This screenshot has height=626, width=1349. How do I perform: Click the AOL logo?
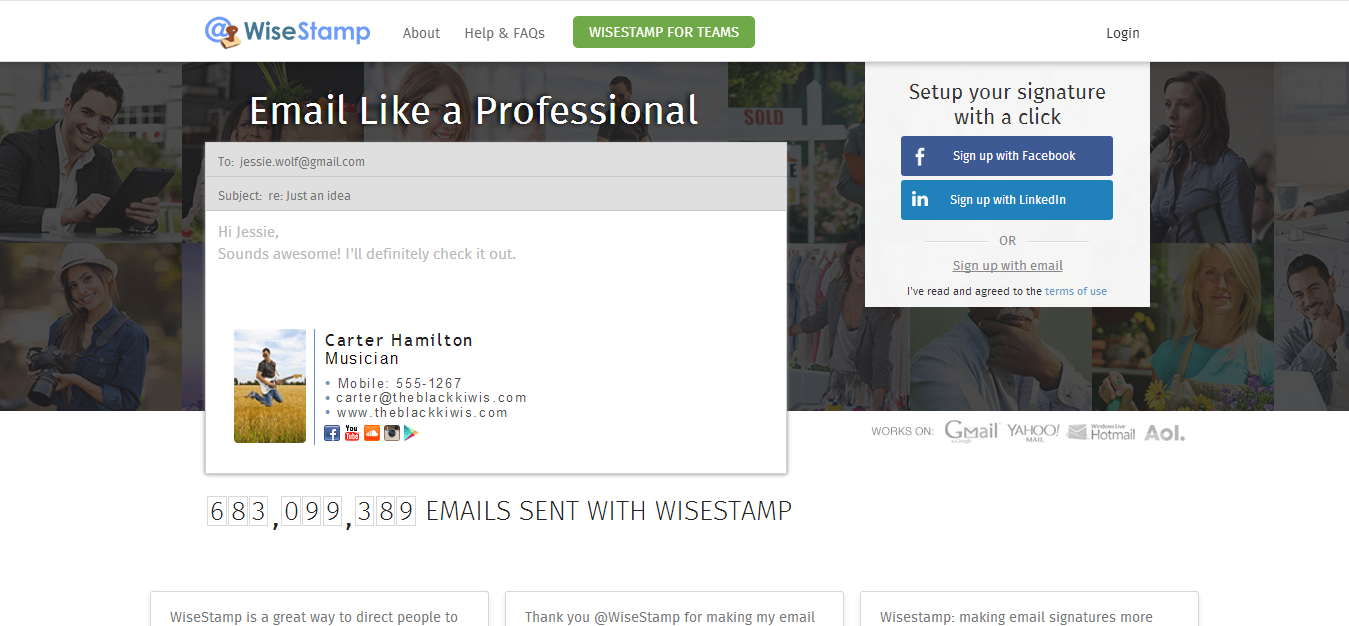(x=1165, y=433)
